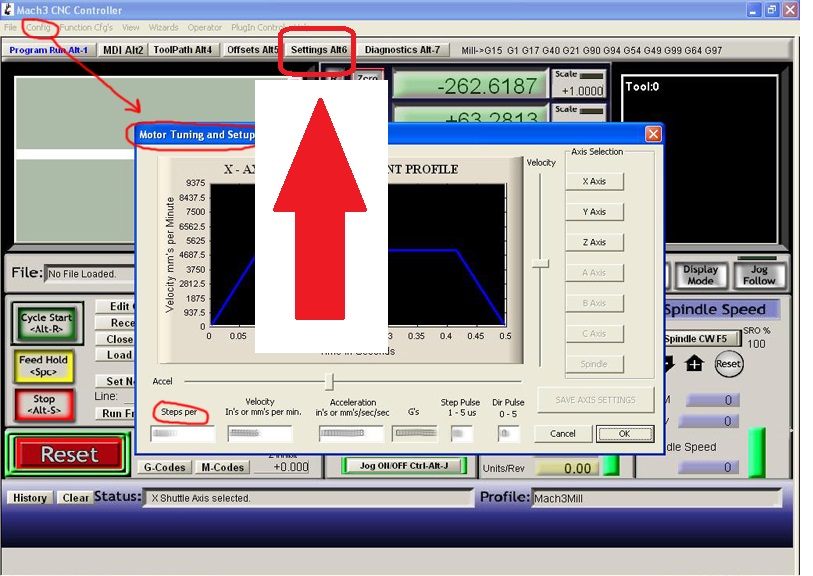Click the status message field
Image resolution: width=813 pixels, height=576 pixels.
pos(309,498)
